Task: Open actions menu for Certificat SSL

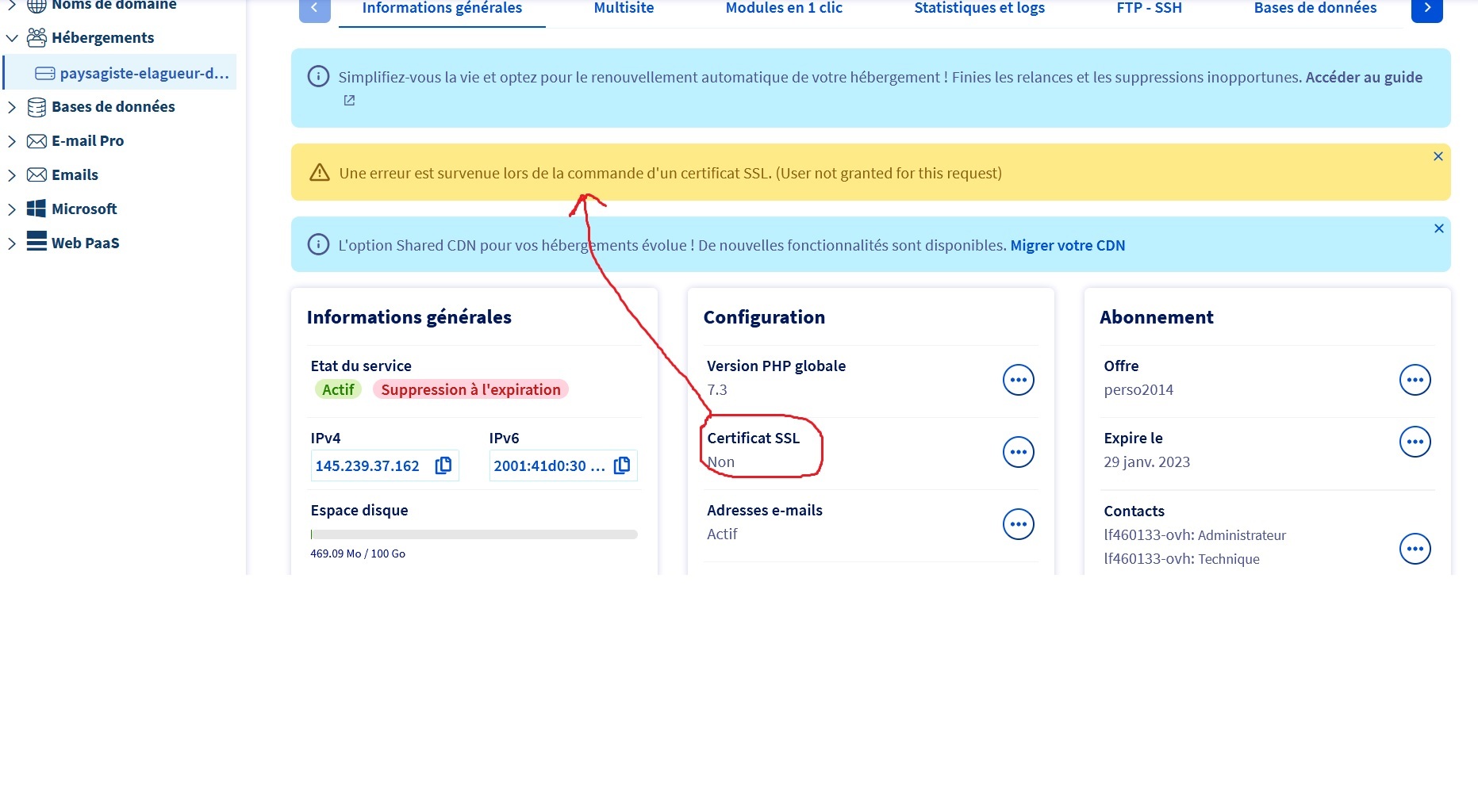Action: tap(1018, 452)
